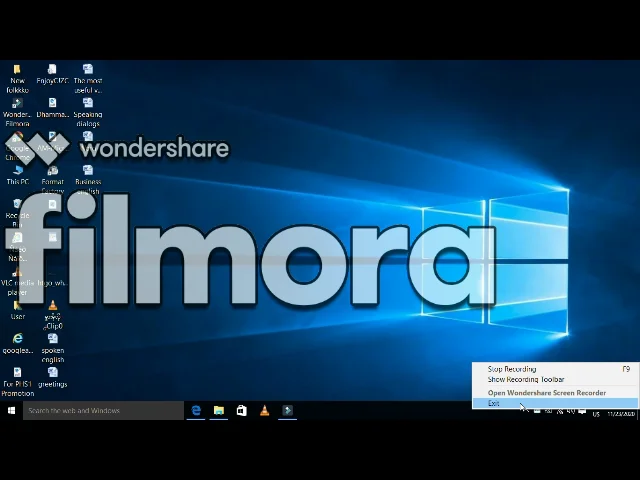The width and height of the screenshot is (640, 480).
Task: Select the EnjoyCJZC desktop file
Action: [x=52, y=74]
